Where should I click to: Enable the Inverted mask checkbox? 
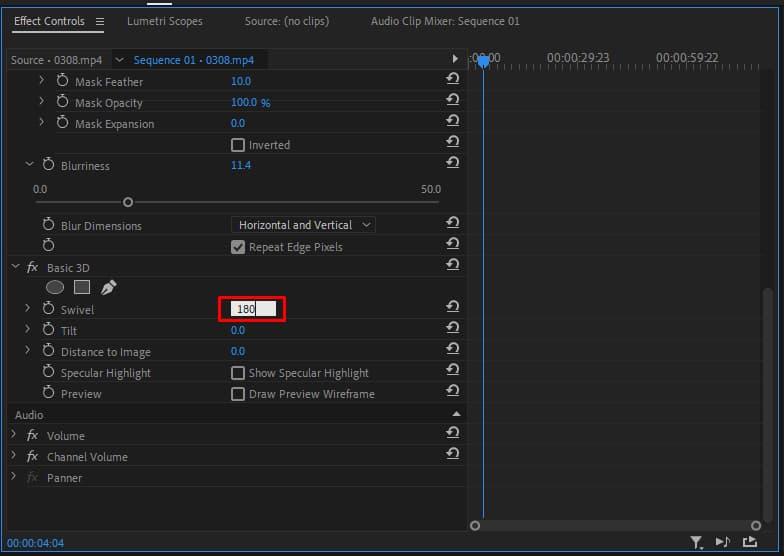(x=238, y=145)
